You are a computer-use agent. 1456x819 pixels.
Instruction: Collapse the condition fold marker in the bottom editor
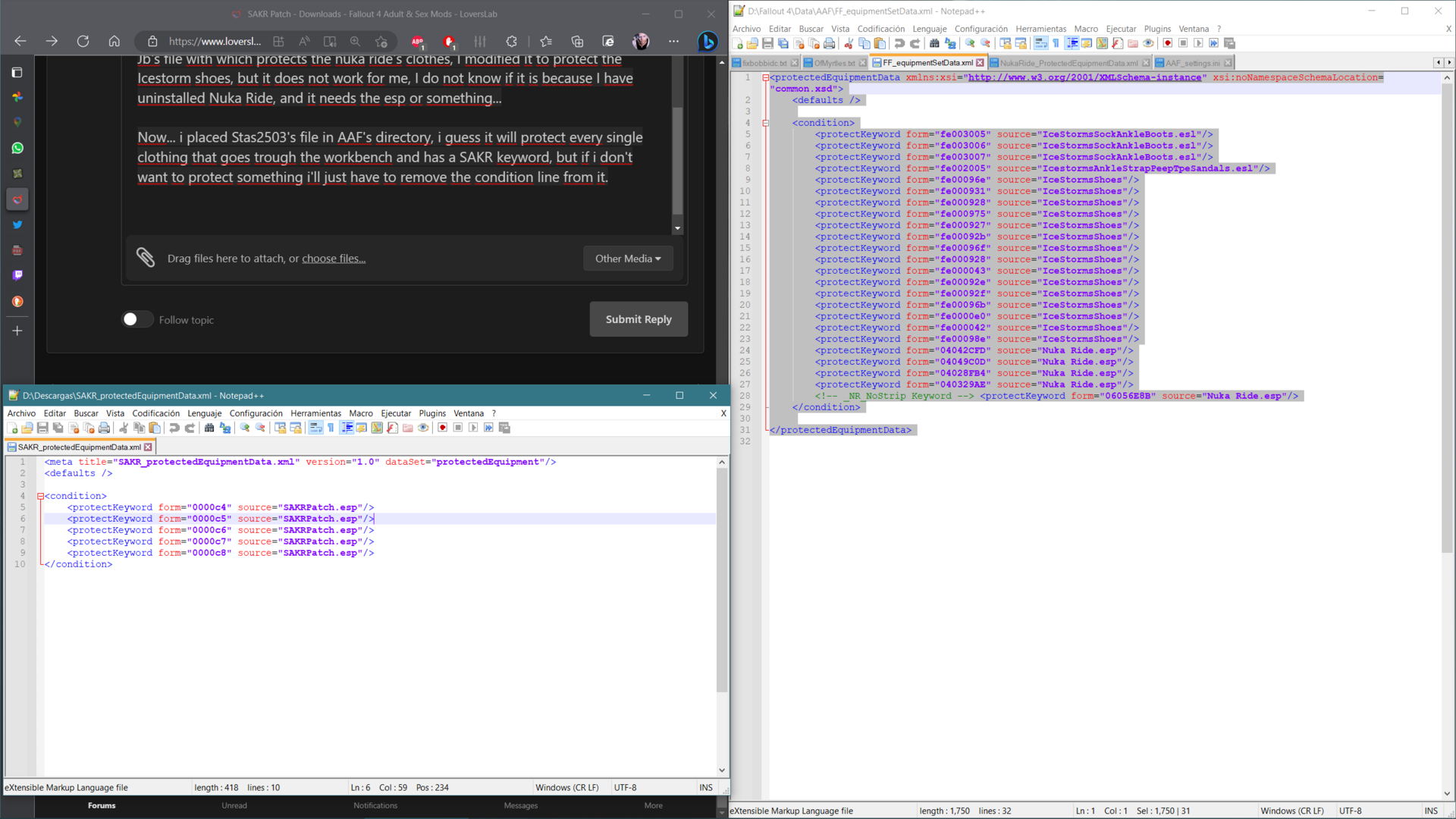tap(40, 496)
